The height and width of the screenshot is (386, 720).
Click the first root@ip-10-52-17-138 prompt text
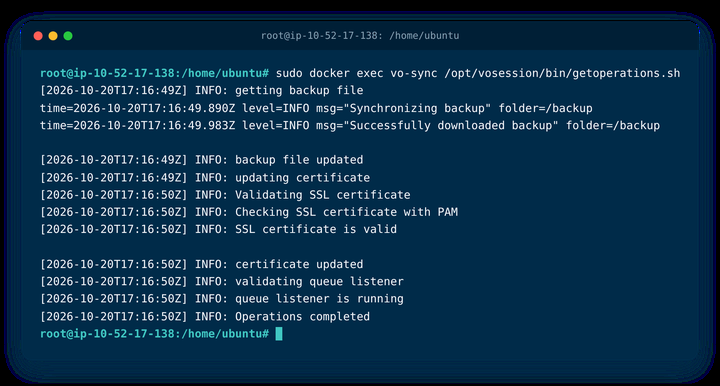coord(154,73)
